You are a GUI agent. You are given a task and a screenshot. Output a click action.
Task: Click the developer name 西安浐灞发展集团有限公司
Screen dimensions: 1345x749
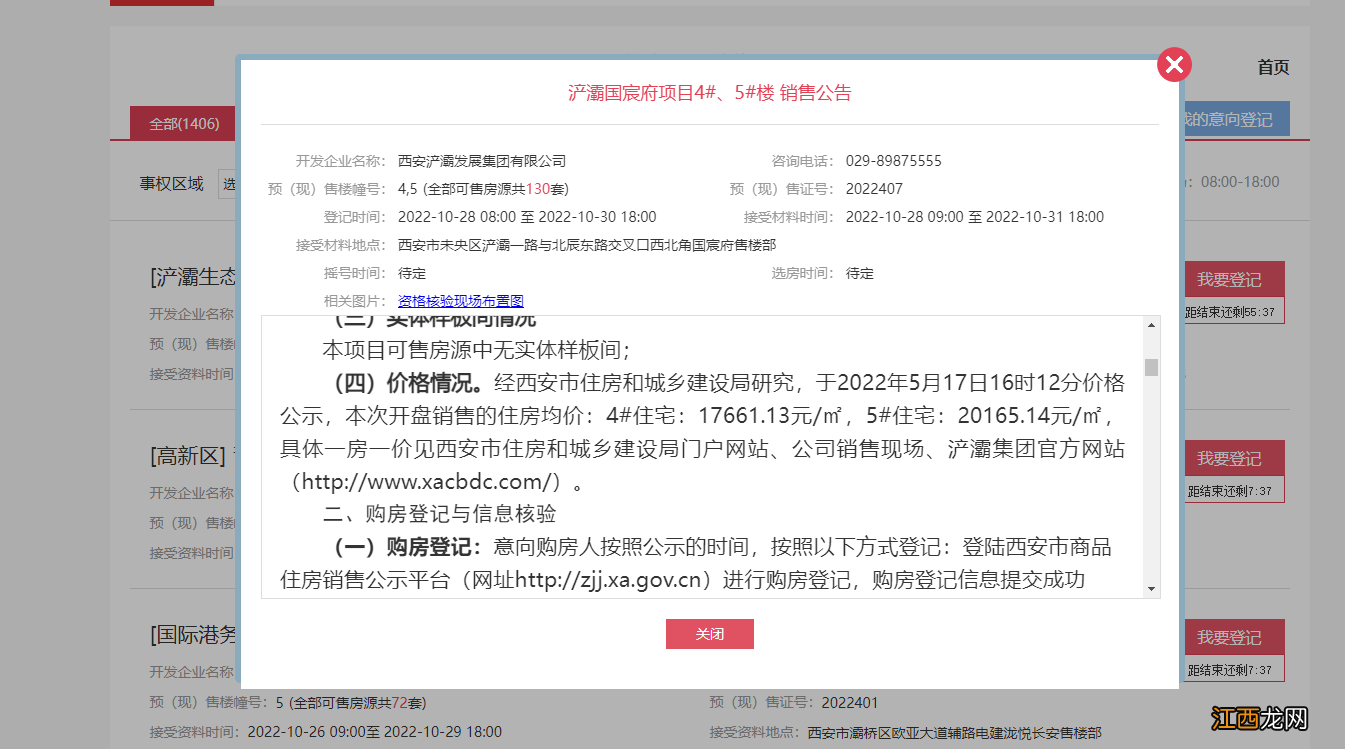[x=482, y=161]
